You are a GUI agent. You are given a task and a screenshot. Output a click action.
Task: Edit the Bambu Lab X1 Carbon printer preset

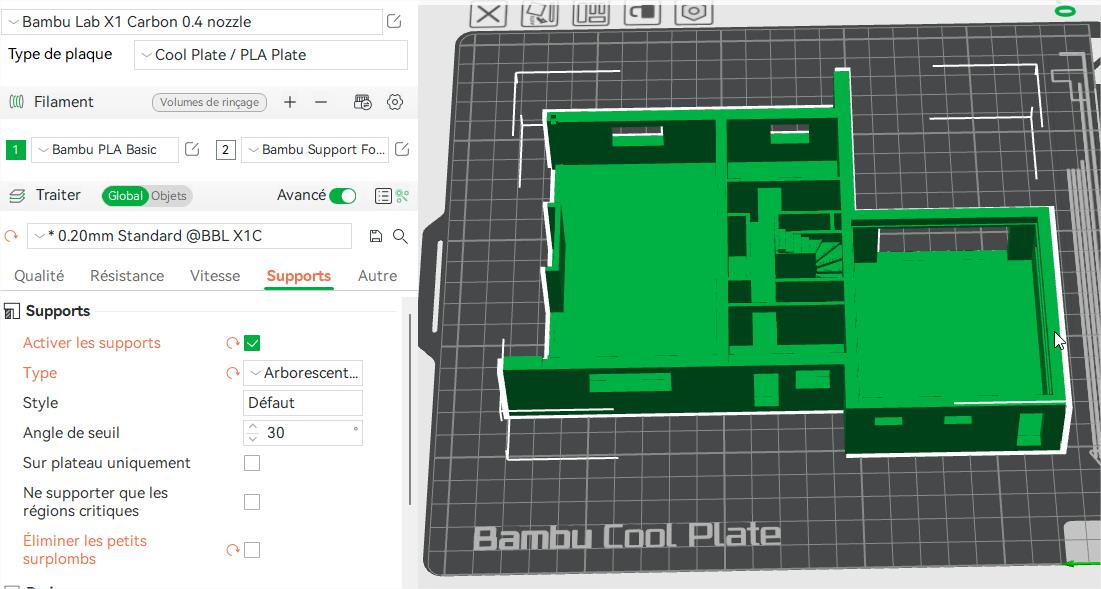[394, 22]
